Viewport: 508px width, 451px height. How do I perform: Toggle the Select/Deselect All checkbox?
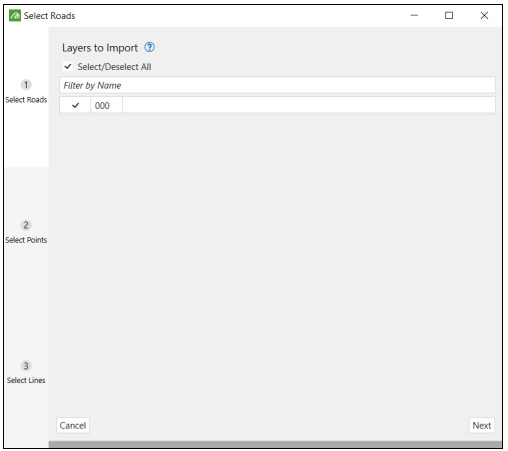click(68, 66)
